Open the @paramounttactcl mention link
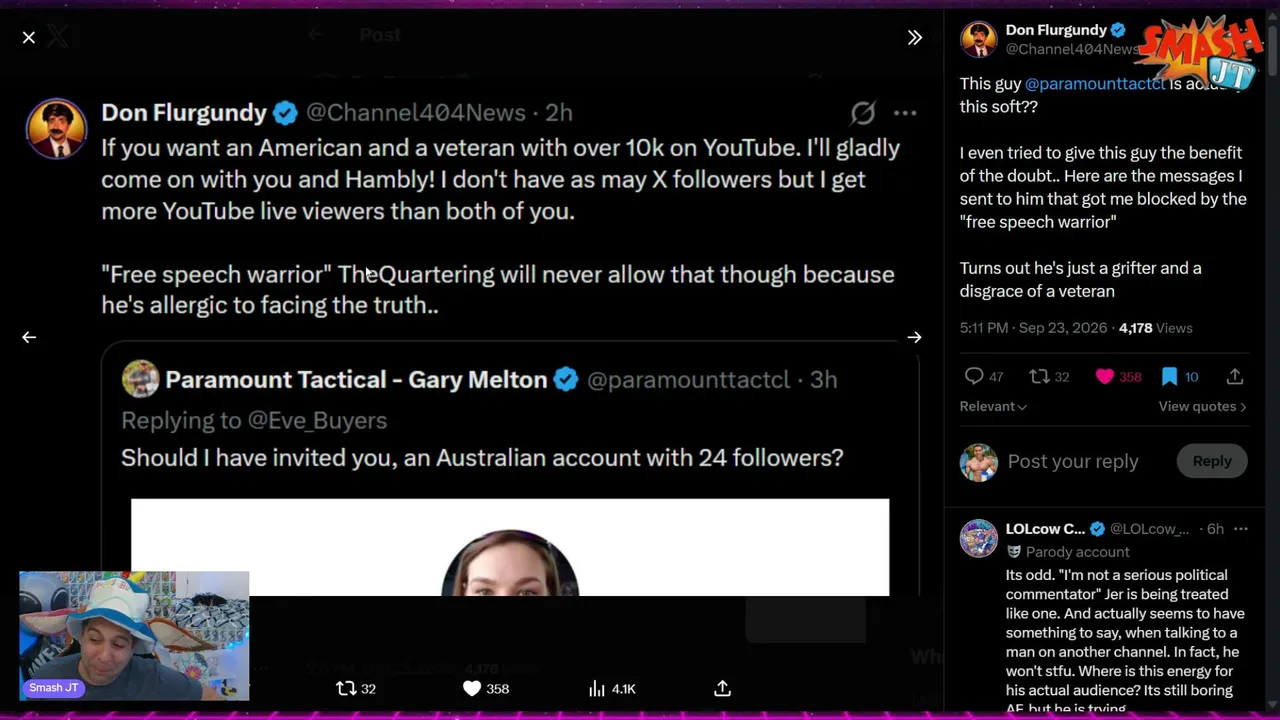 1094,84
